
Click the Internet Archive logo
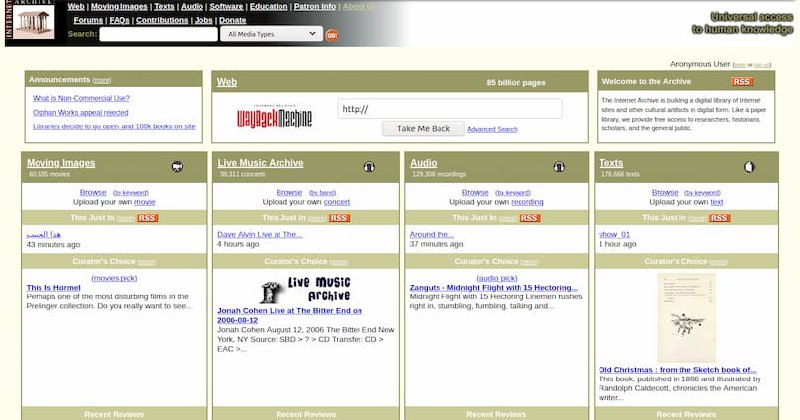tap(30, 20)
